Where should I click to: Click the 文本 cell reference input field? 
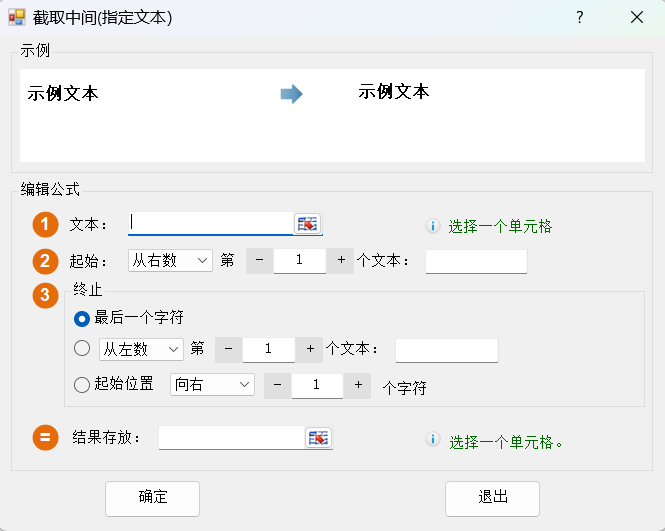(x=210, y=224)
